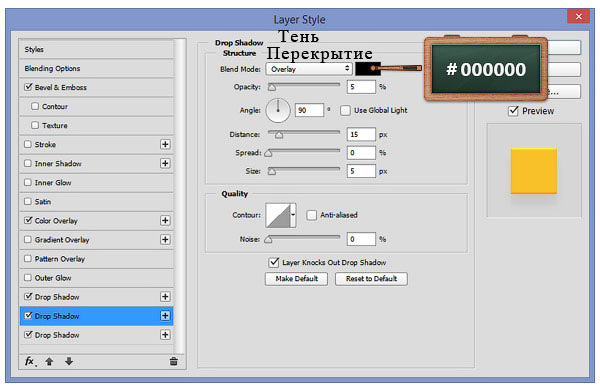The height and width of the screenshot is (390, 600).
Task: Click the Contour curve thumbnail
Action: coord(278,215)
